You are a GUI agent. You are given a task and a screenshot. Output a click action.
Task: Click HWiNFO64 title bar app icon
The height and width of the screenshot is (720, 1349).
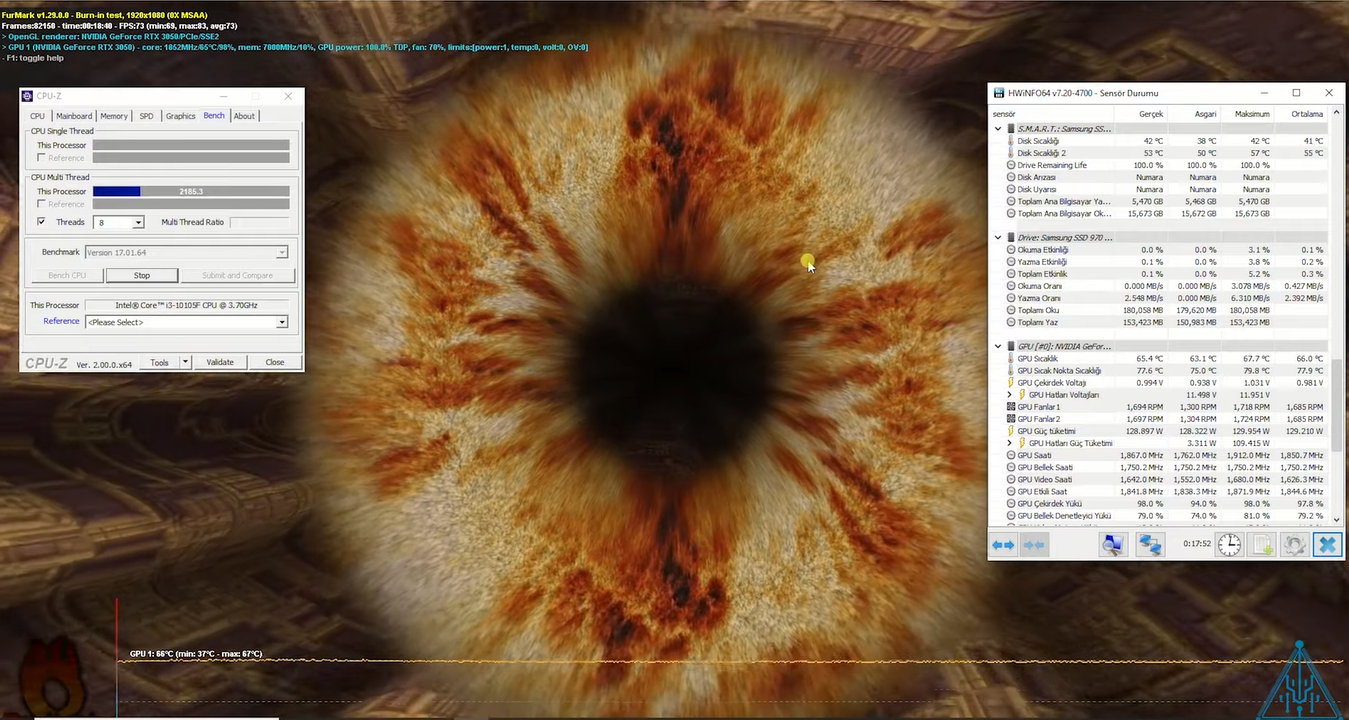998,93
